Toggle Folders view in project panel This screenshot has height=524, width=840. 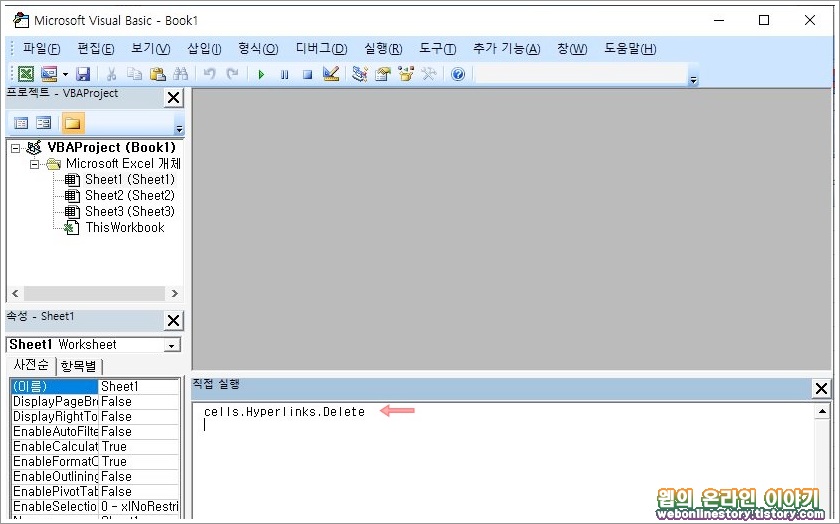[x=72, y=123]
